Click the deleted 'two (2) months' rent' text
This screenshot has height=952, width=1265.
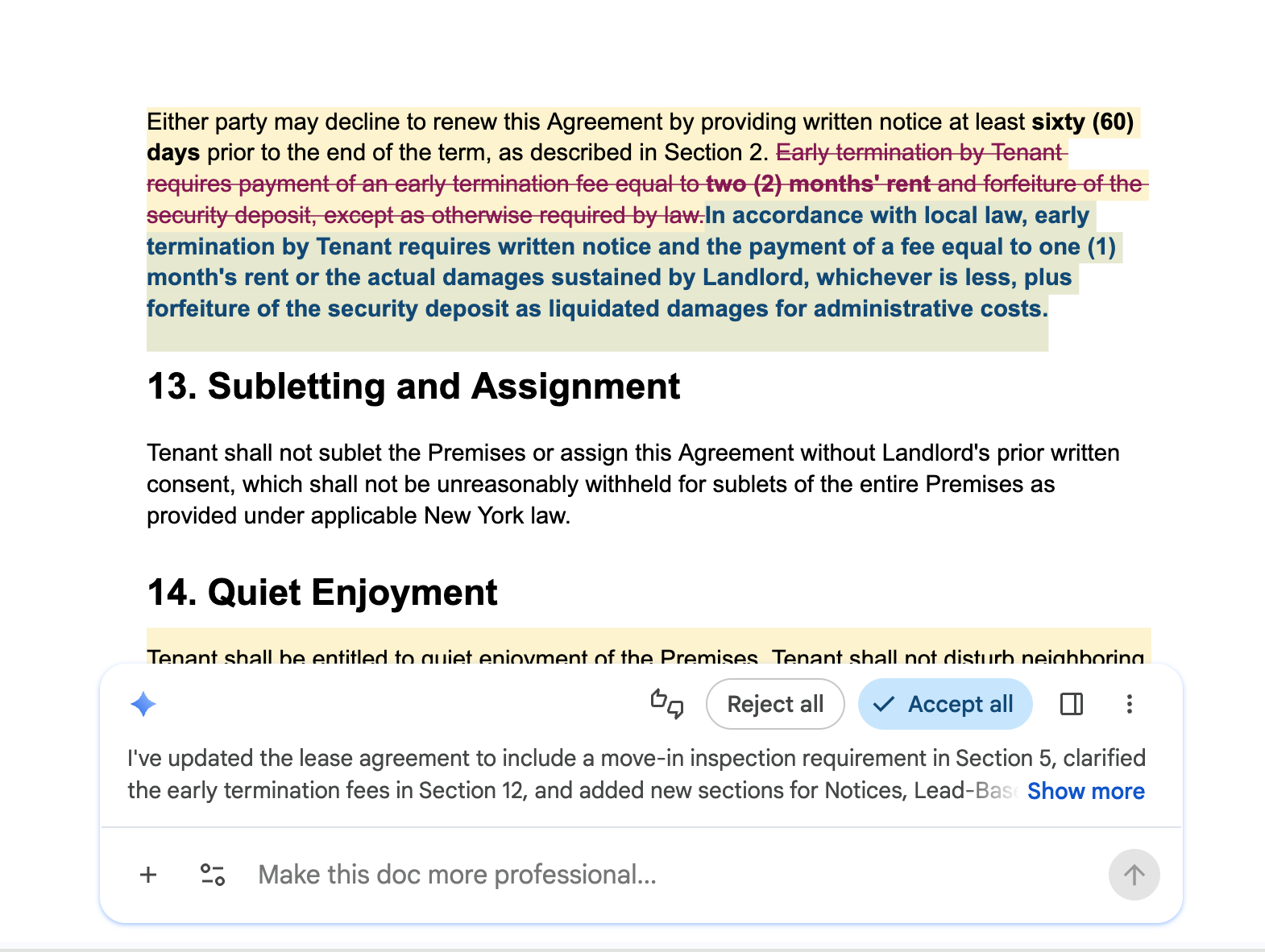tap(819, 184)
